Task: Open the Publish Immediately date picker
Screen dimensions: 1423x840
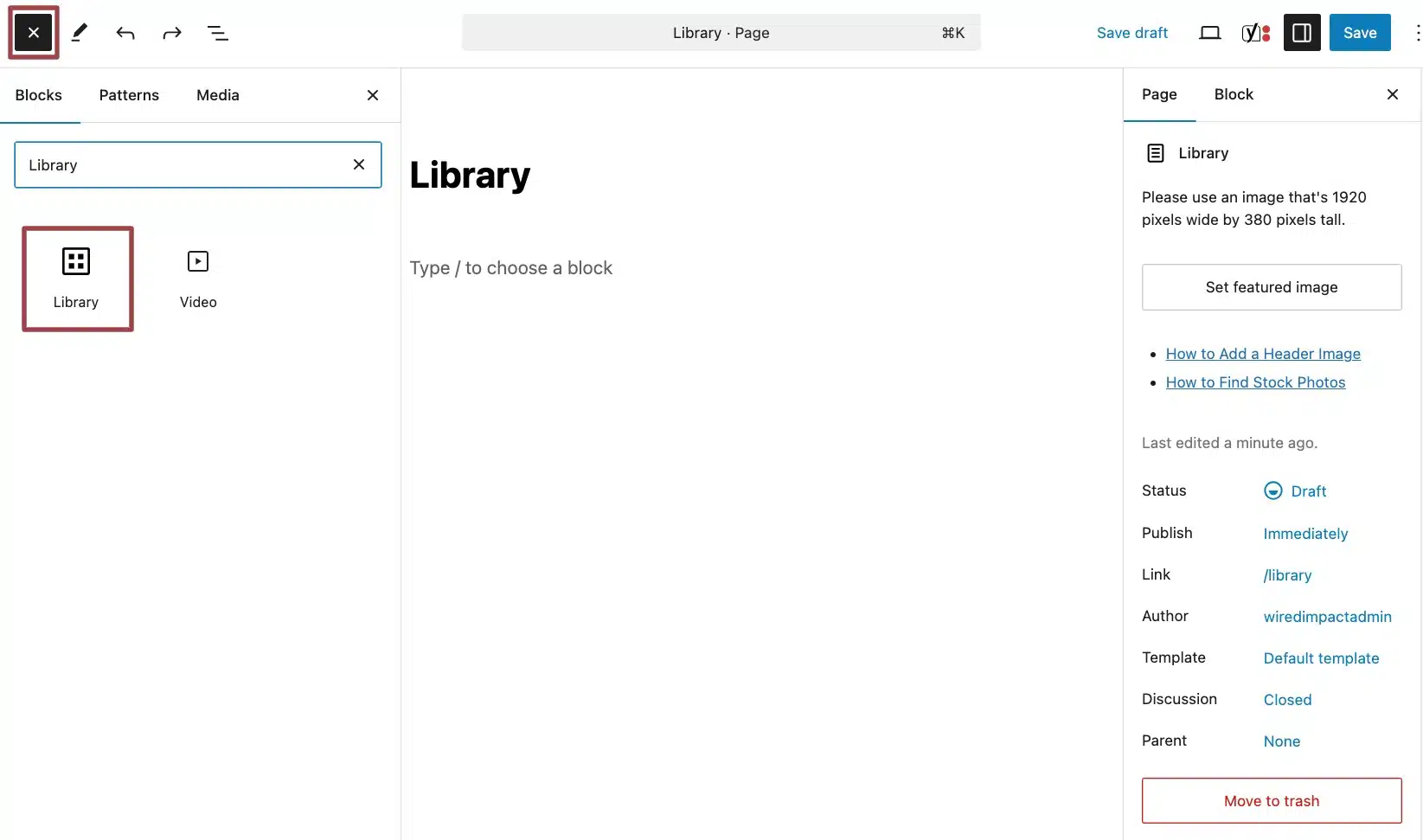Action: 1305,534
